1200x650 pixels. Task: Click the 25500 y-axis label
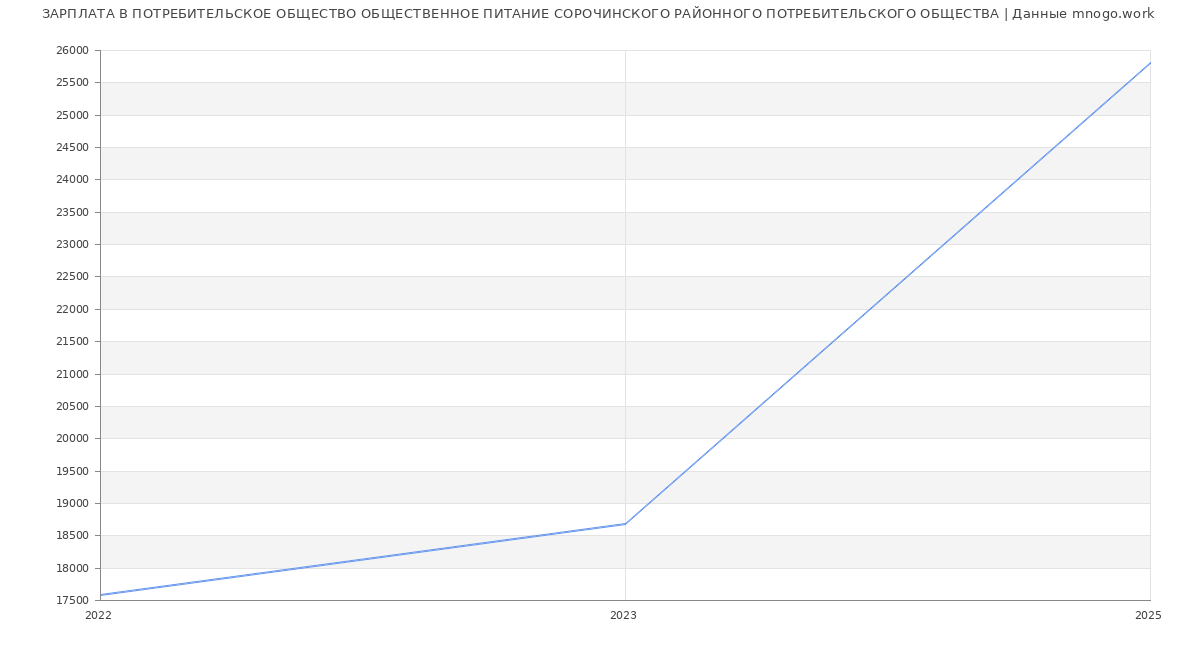[x=73, y=83]
